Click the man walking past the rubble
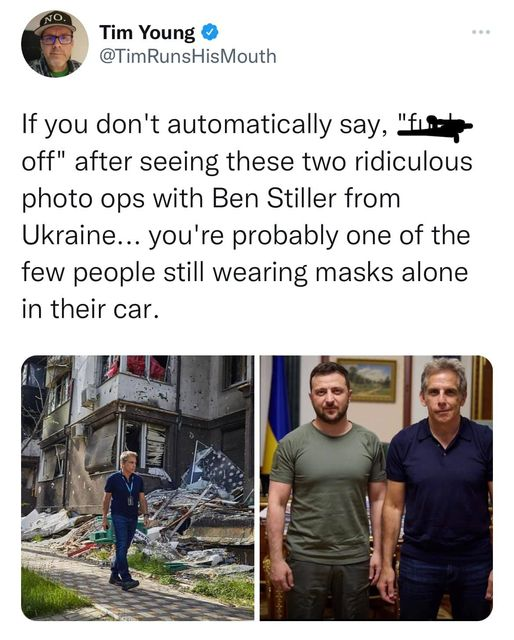The width and height of the screenshot is (514, 640). point(125,520)
